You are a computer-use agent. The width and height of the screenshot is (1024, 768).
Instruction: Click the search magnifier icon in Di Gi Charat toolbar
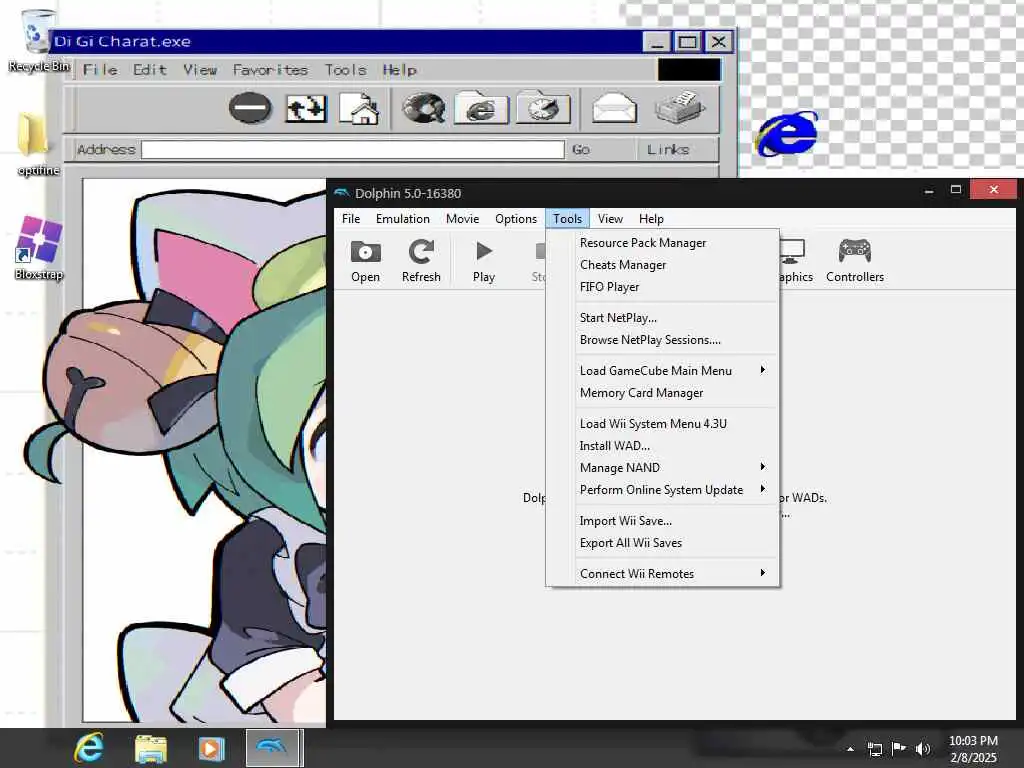423,108
